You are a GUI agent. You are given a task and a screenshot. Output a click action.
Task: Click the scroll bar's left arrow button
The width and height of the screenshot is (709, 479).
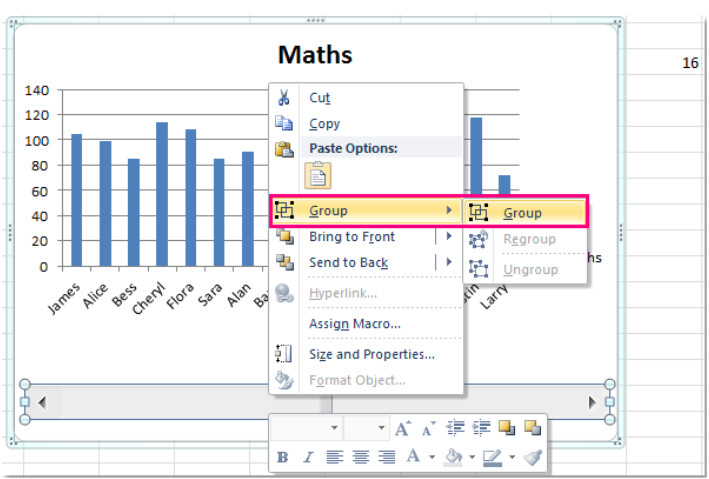click(x=42, y=402)
